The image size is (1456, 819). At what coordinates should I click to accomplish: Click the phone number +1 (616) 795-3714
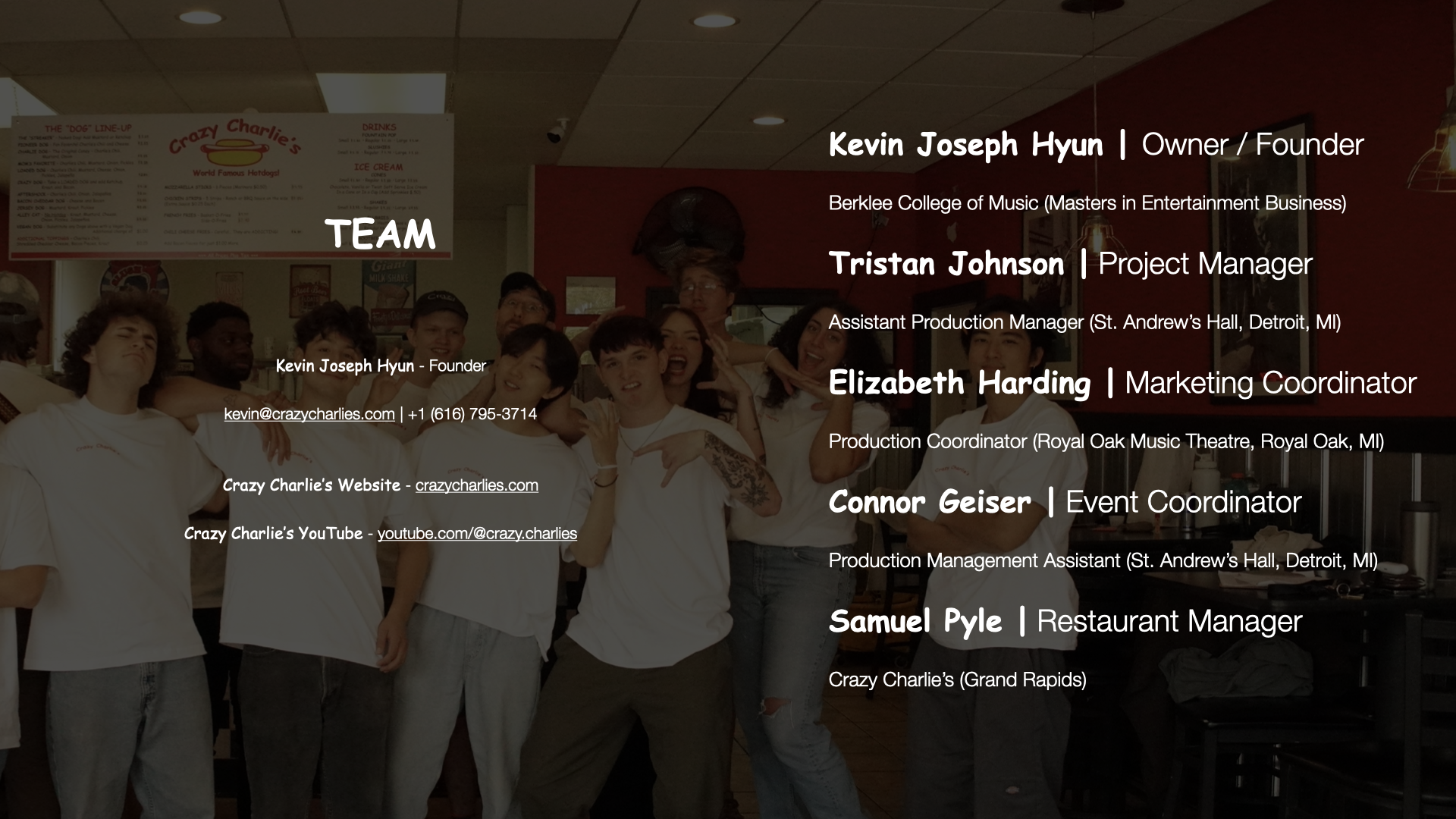click(x=472, y=414)
